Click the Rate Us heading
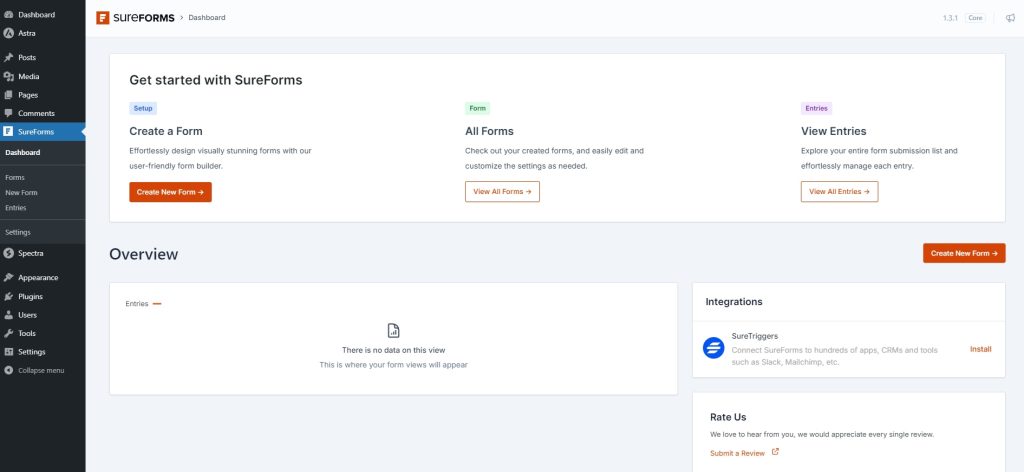 728,417
